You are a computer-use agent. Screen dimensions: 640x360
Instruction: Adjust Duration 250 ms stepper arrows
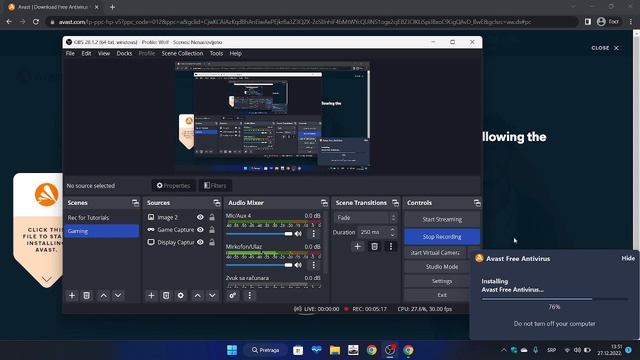[x=392, y=232]
